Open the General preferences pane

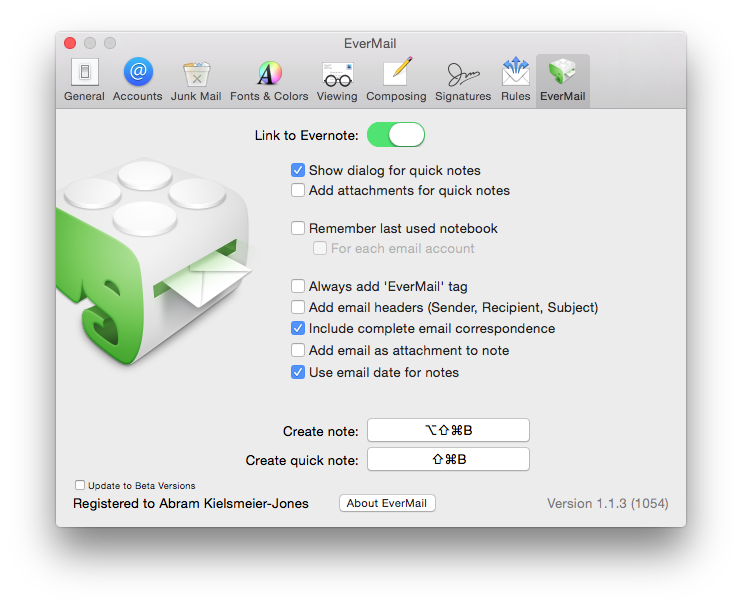(x=84, y=80)
